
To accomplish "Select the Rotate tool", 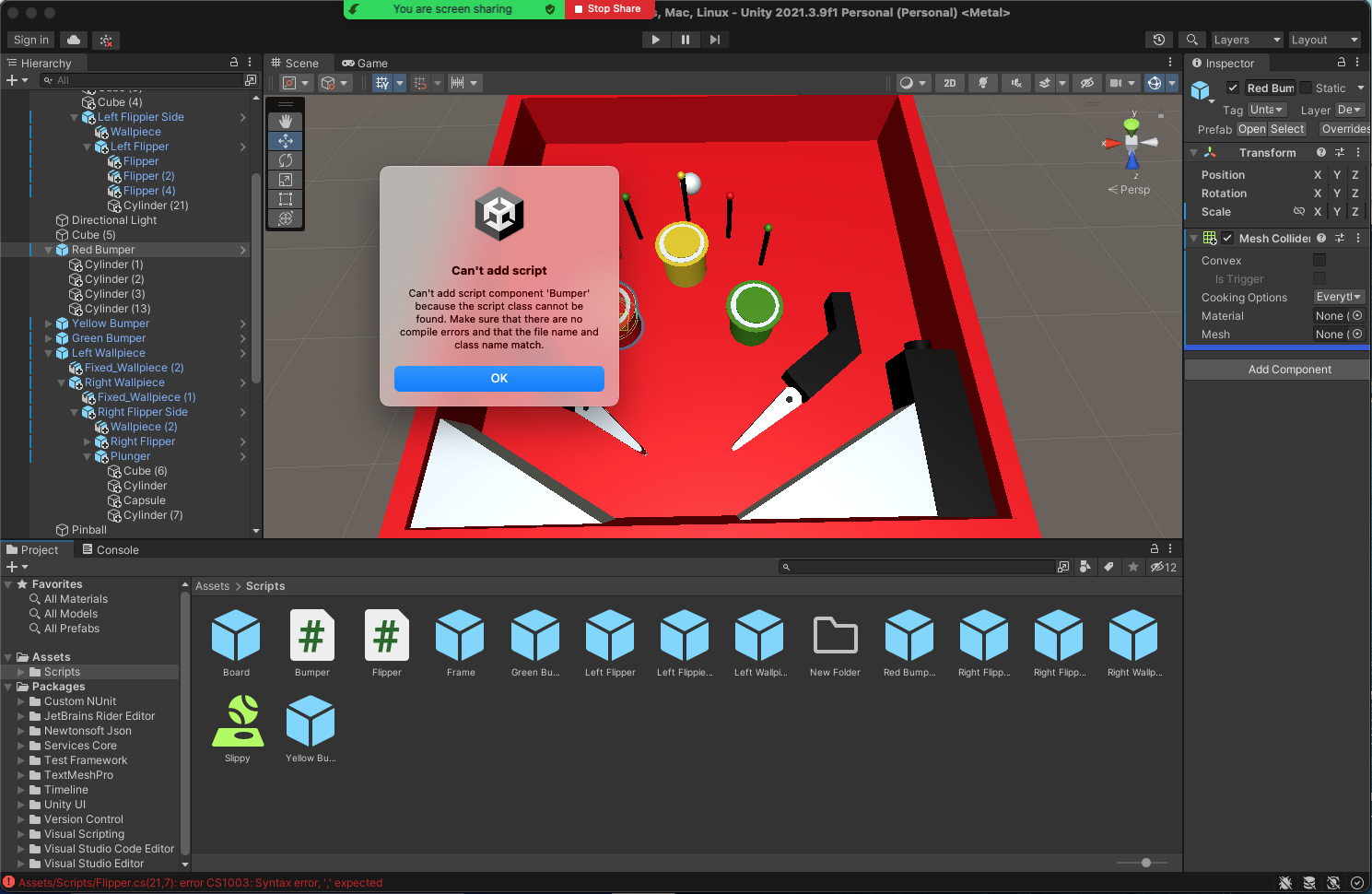I will click(x=286, y=160).
